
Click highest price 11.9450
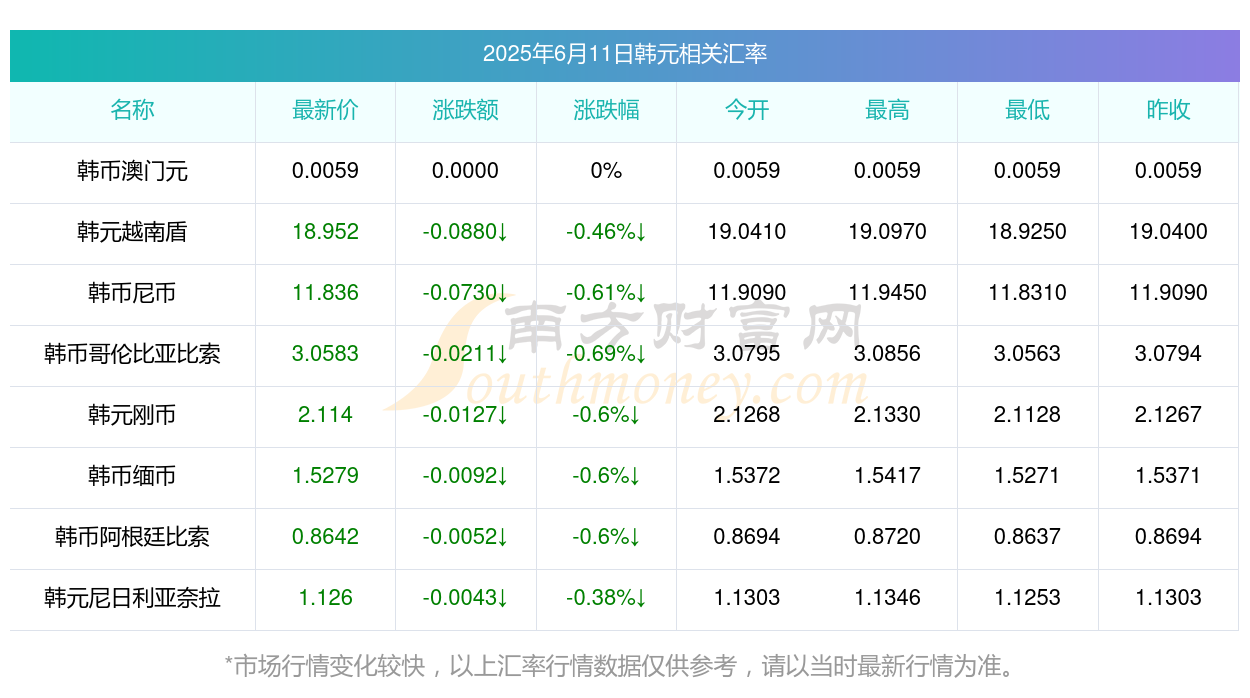click(887, 293)
